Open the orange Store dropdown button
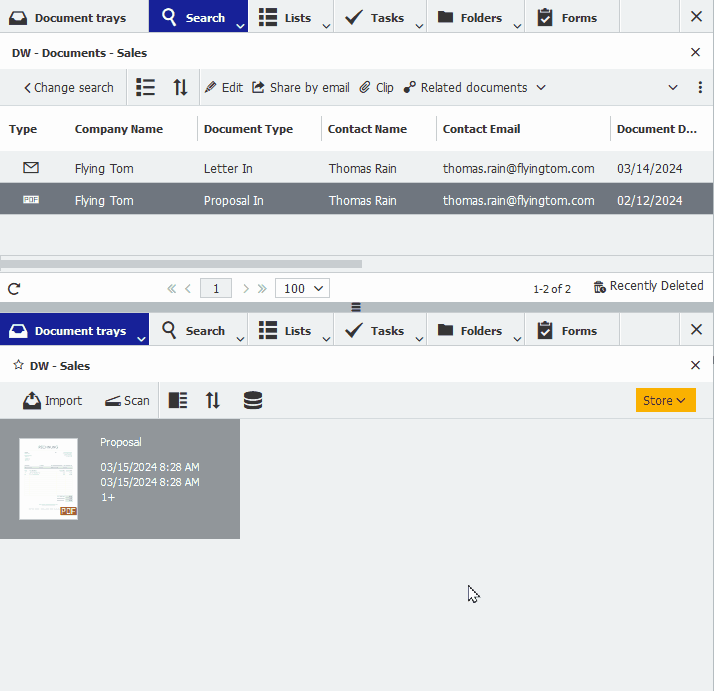714x691 pixels. (665, 400)
